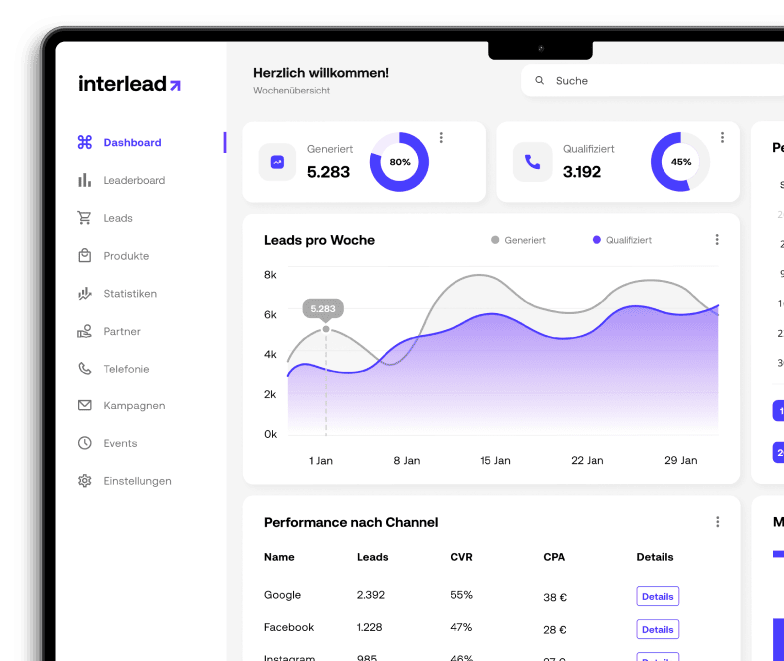Click the 22 Jan axis label
Viewport: 784px width, 661px height.
(587, 460)
